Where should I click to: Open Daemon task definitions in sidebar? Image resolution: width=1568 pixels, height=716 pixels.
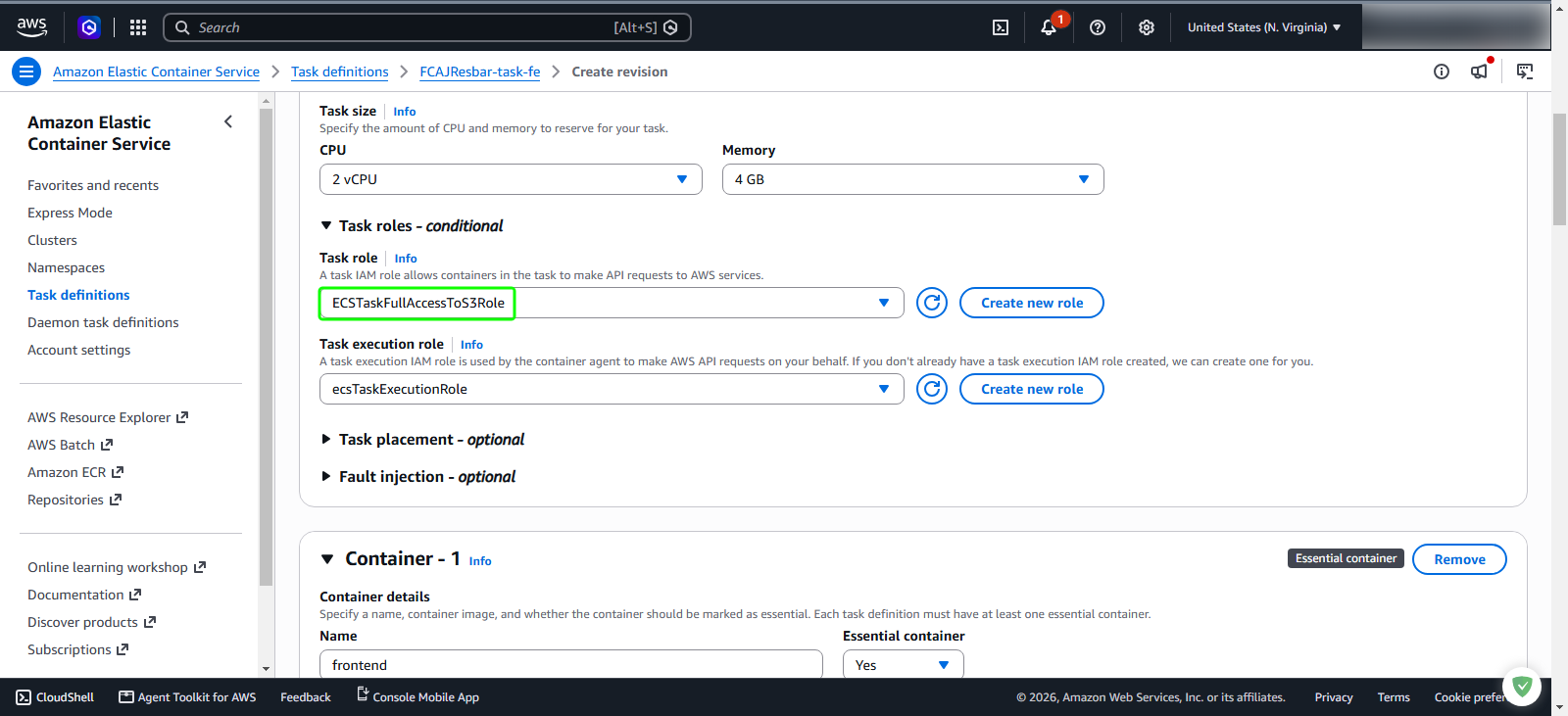[103, 322]
